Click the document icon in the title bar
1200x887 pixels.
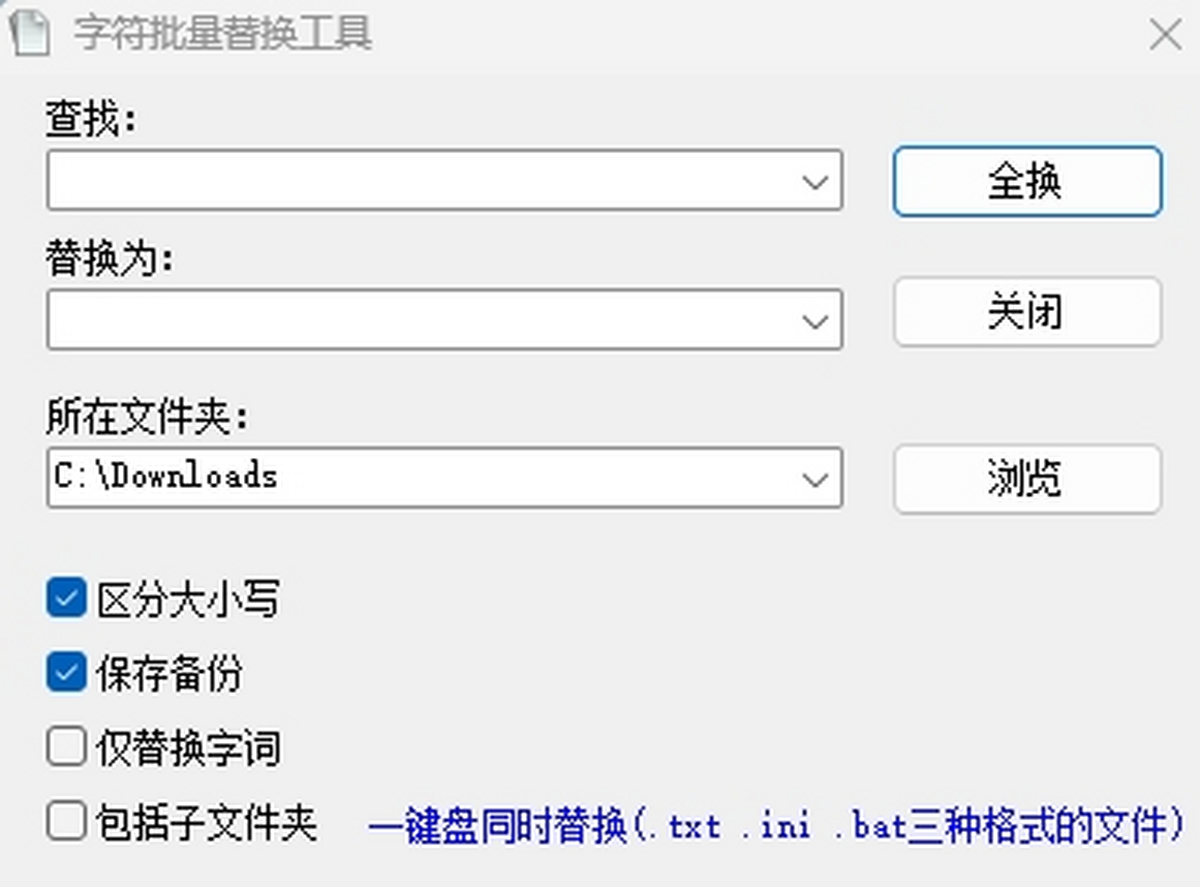28,32
